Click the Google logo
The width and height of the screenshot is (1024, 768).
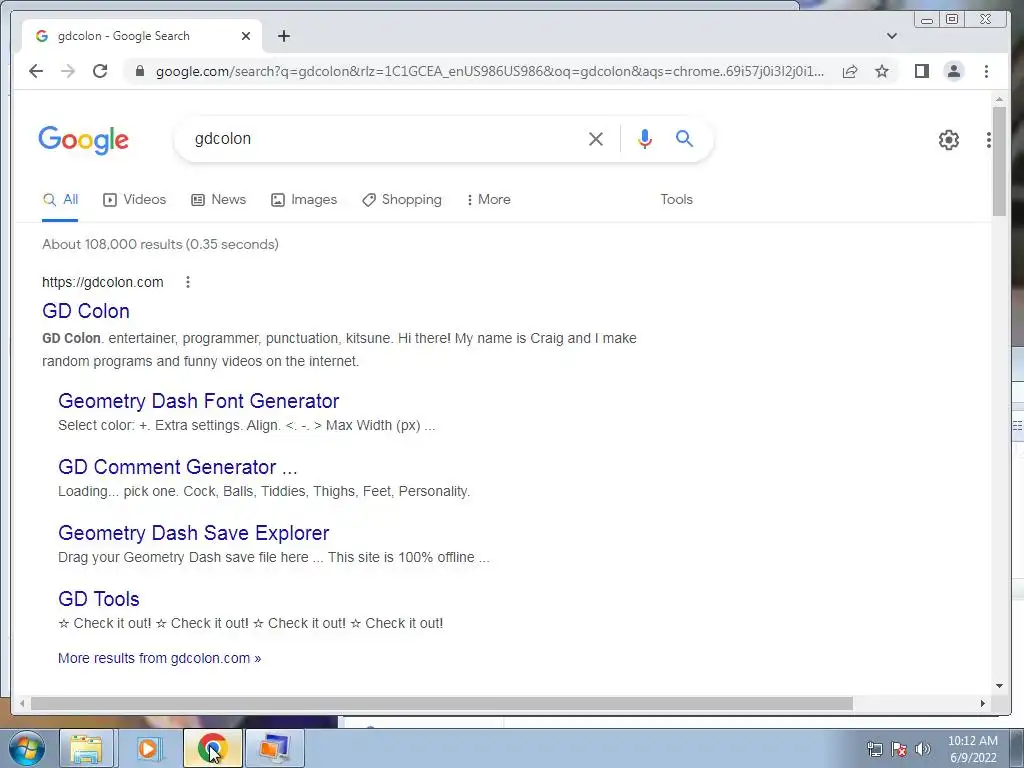pyautogui.click(x=84, y=140)
